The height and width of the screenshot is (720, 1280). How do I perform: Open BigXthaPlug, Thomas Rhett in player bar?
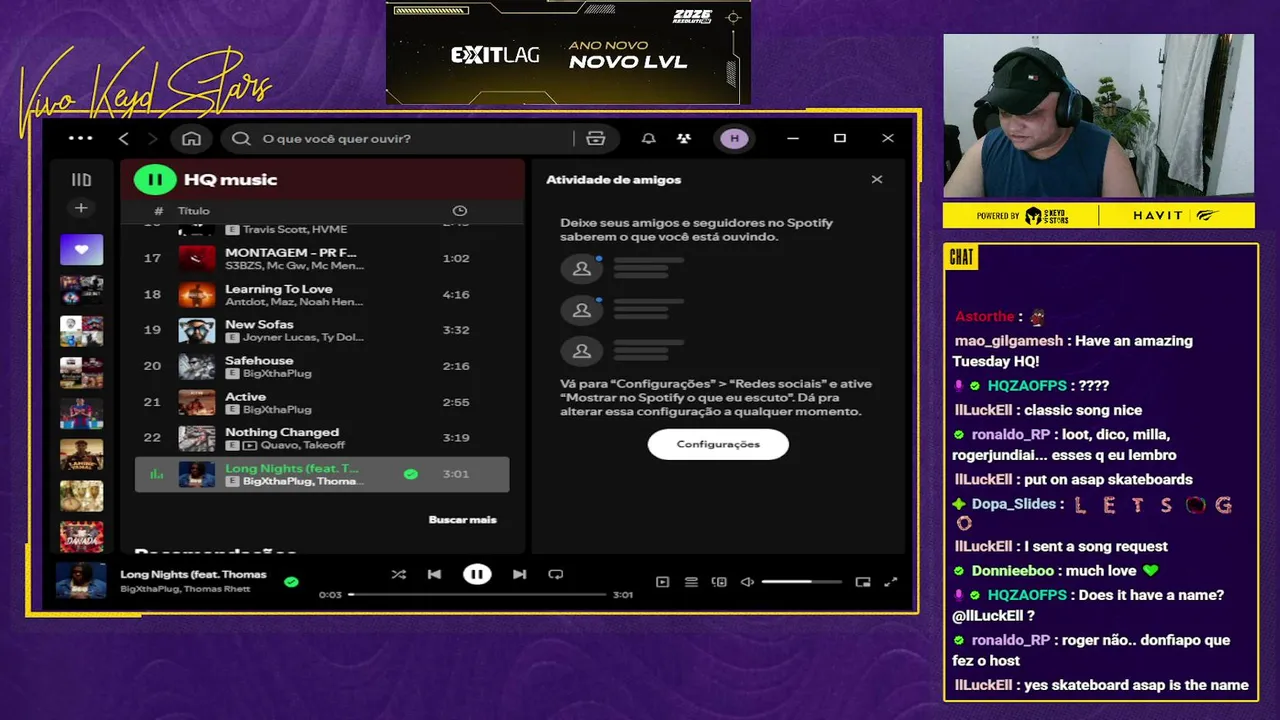(x=185, y=589)
